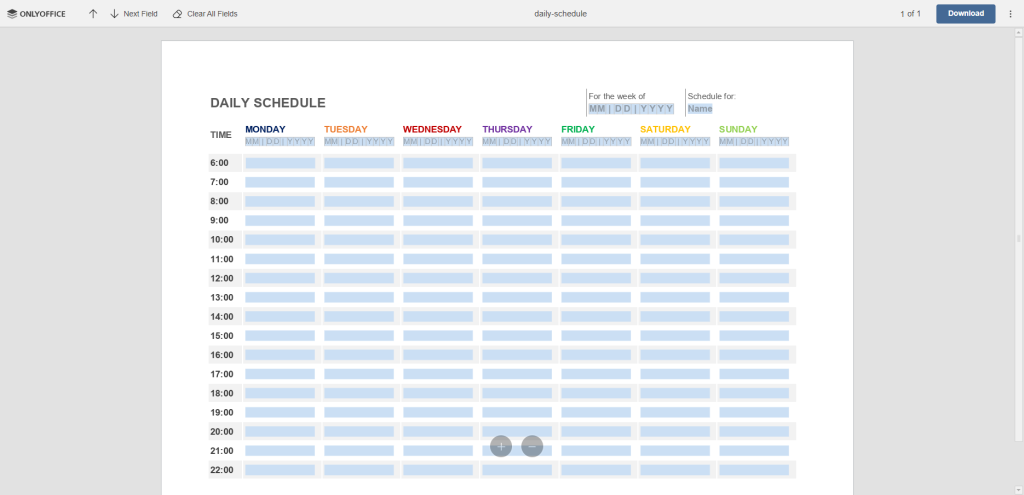
Task: Click the Schedule for Name field
Action: [x=700, y=108]
